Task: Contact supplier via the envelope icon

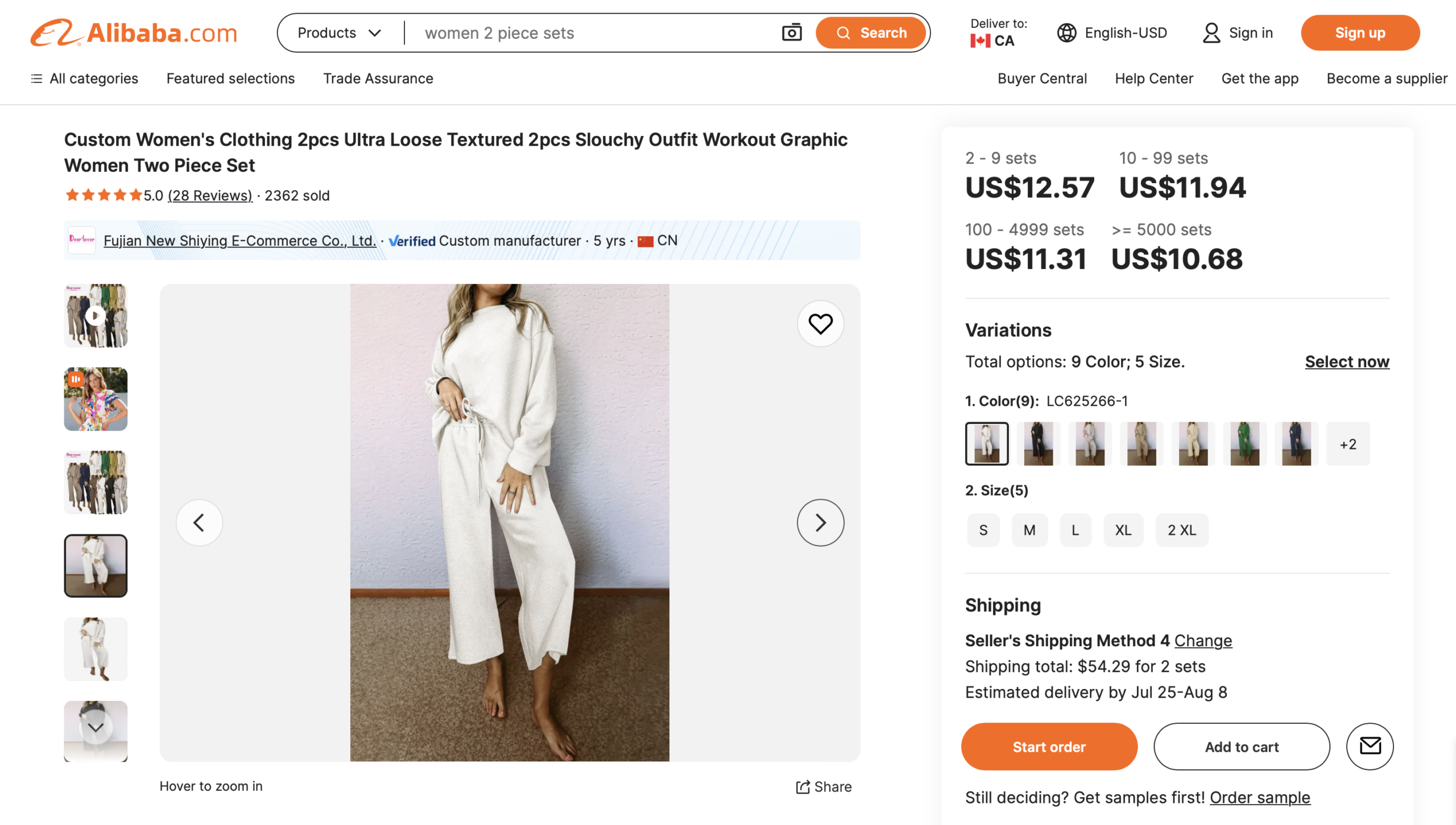Action: [1370, 746]
